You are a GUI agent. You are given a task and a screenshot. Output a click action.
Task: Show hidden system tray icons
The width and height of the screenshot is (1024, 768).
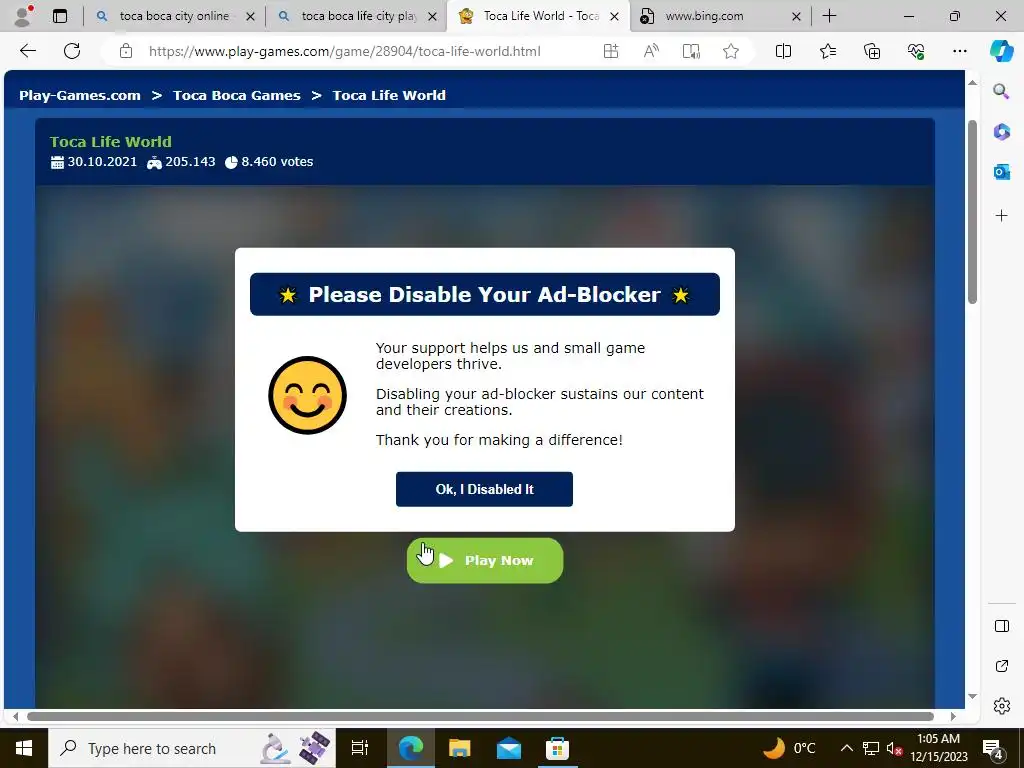[x=846, y=748]
